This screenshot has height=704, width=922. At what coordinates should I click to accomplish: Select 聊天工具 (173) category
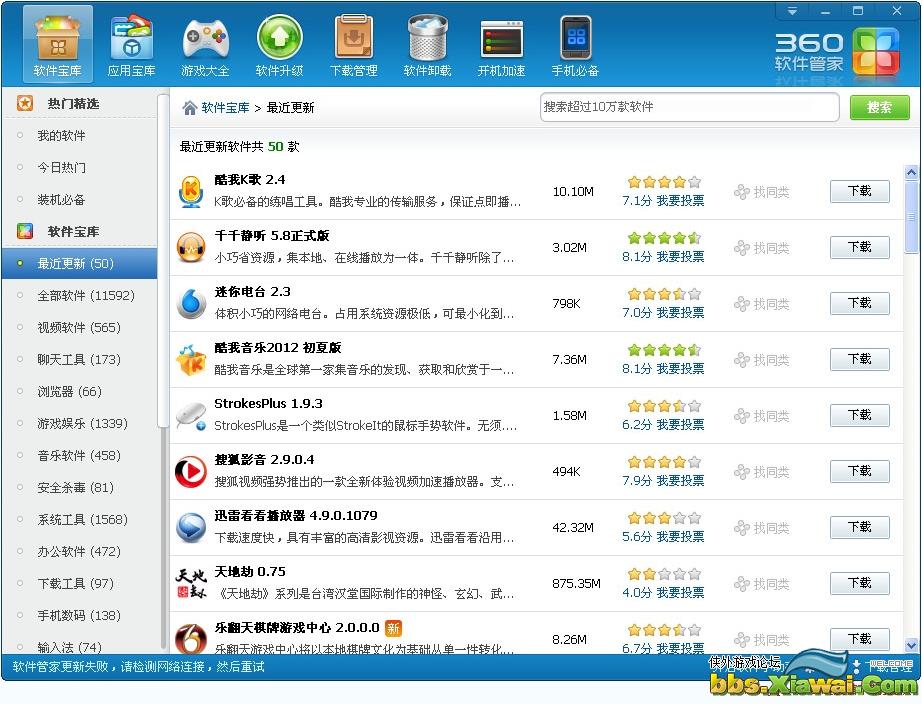79,359
